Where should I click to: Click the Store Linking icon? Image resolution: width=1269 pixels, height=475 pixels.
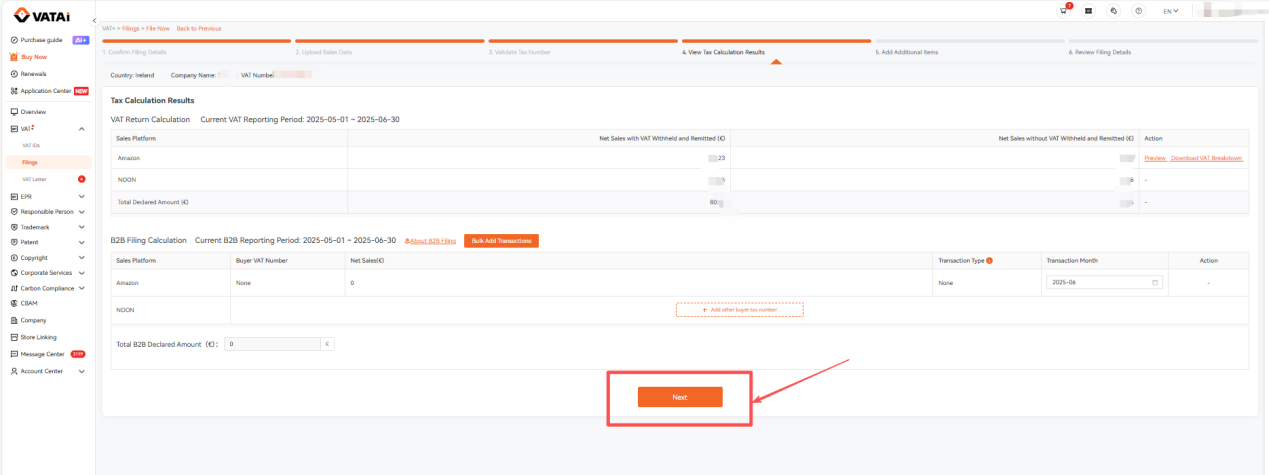[14, 337]
